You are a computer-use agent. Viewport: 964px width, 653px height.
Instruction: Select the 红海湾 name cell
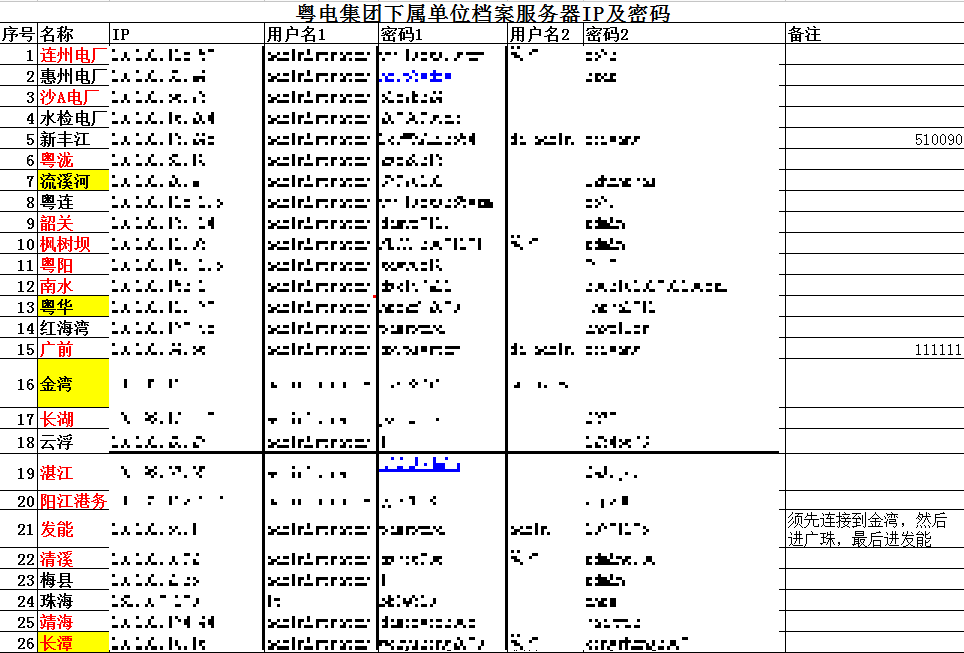(74, 328)
